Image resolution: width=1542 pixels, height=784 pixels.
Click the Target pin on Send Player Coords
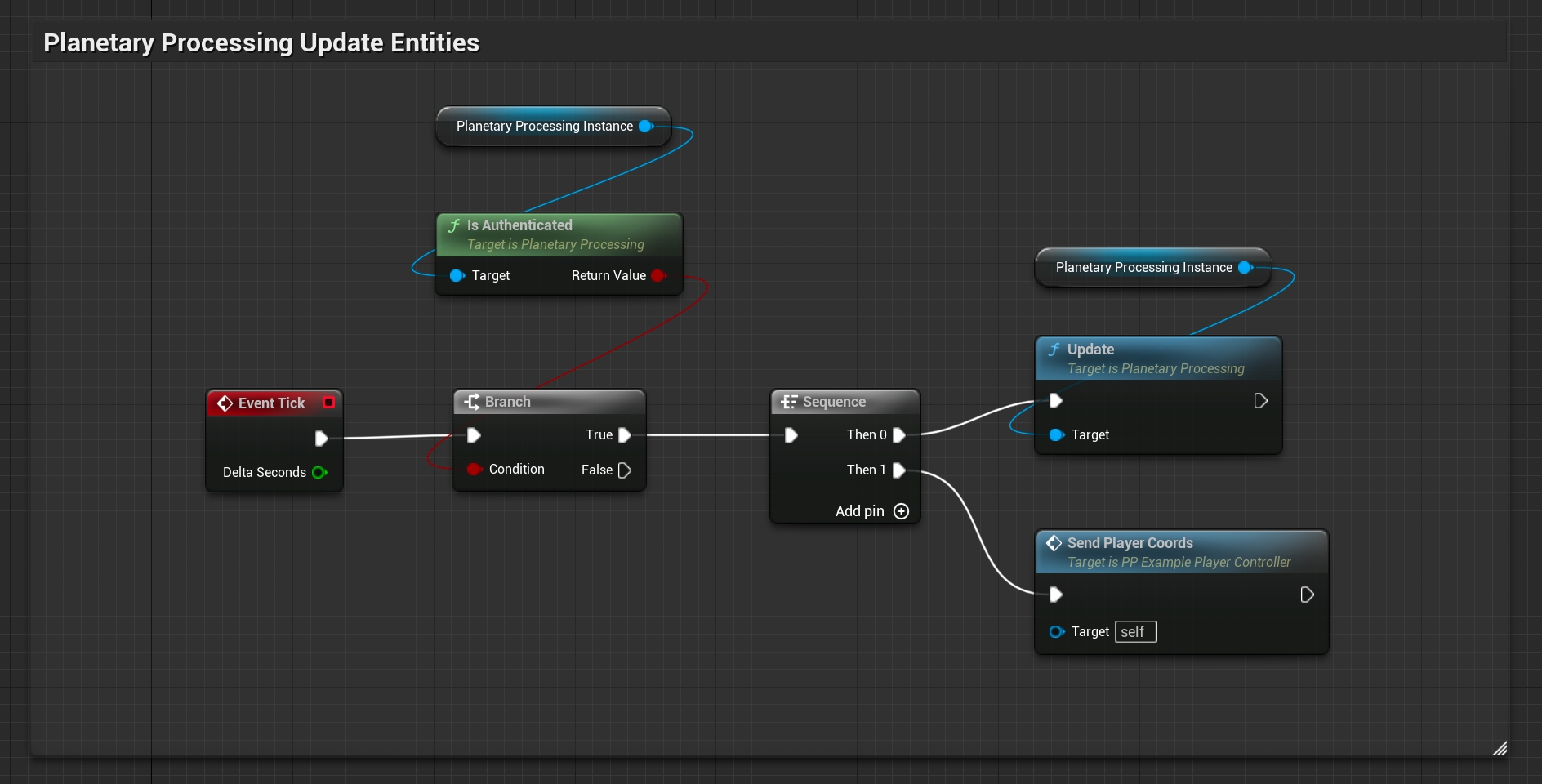tap(1057, 632)
